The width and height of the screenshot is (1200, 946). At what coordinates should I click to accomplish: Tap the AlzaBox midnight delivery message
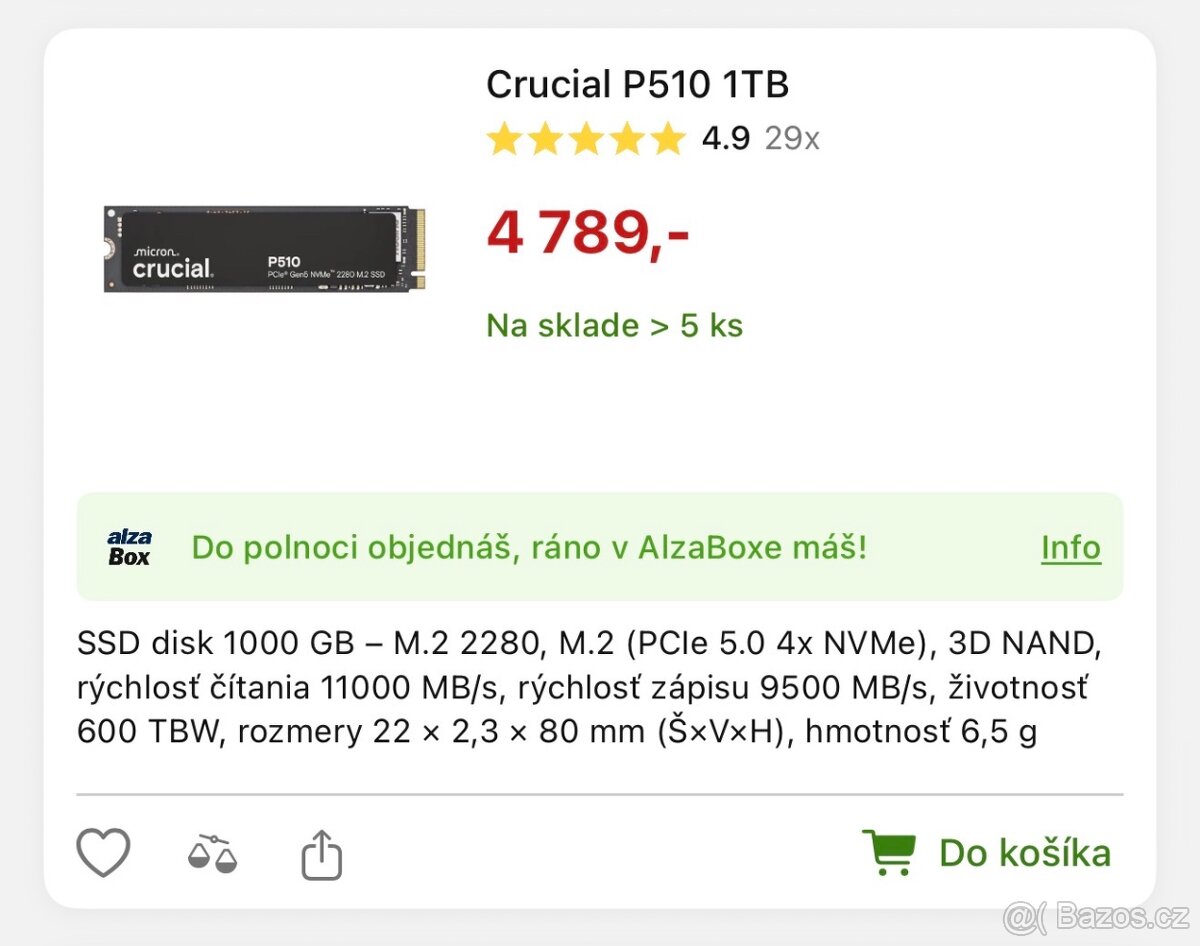tap(529, 548)
